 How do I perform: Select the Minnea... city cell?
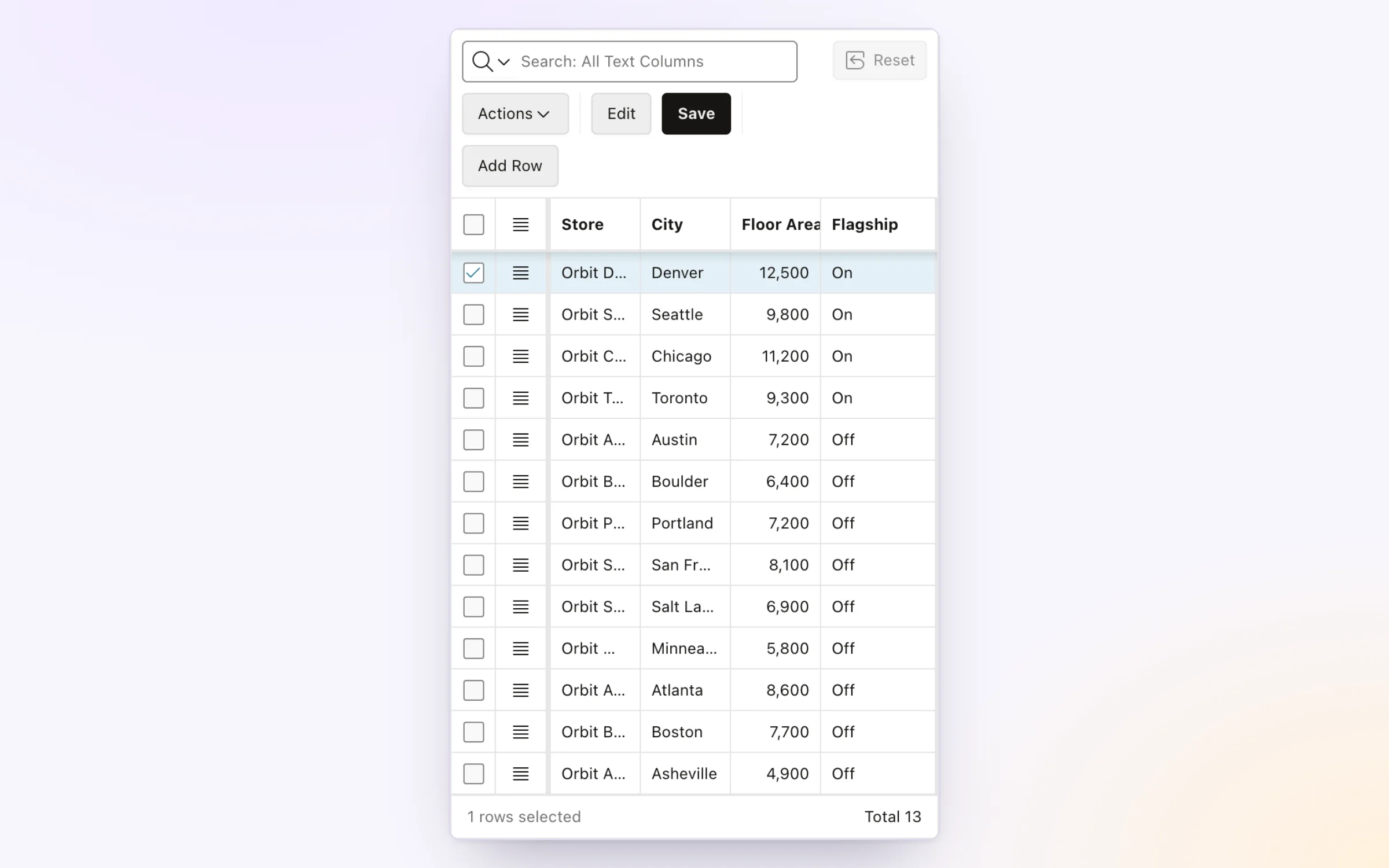point(685,648)
